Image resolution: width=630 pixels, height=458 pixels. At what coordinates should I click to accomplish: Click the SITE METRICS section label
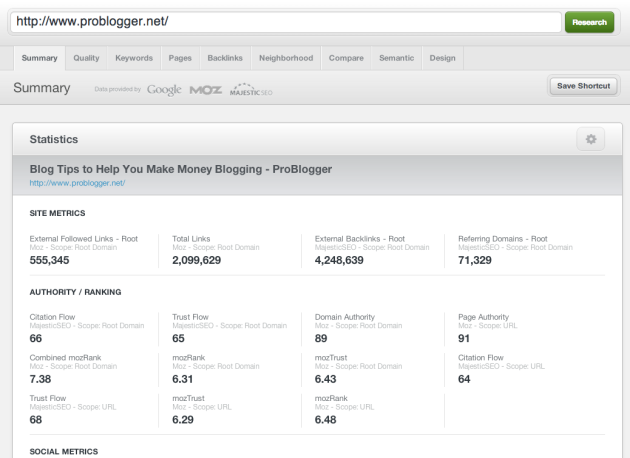click(57, 213)
